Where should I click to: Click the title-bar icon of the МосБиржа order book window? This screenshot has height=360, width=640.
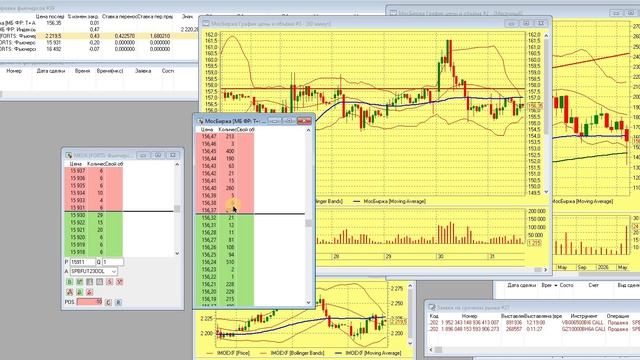pyautogui.click(x=200, y=121)
